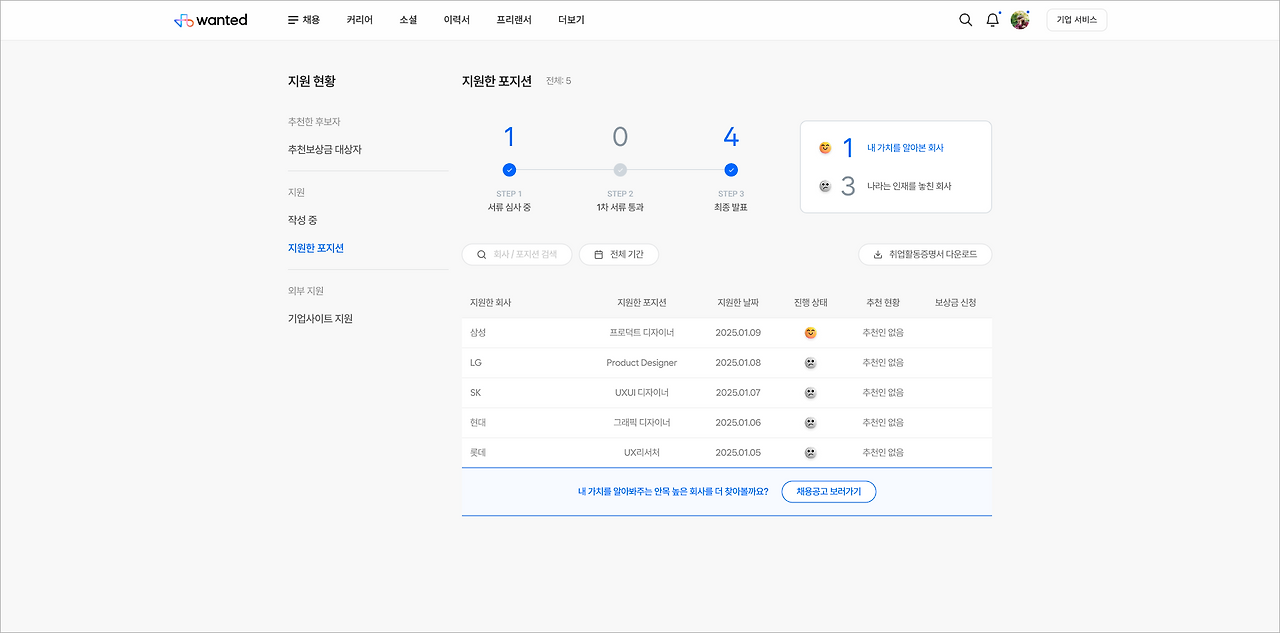Go to the 이력서 menu
The width and height of the screenshot is (1280, 633).
(456, 20)
